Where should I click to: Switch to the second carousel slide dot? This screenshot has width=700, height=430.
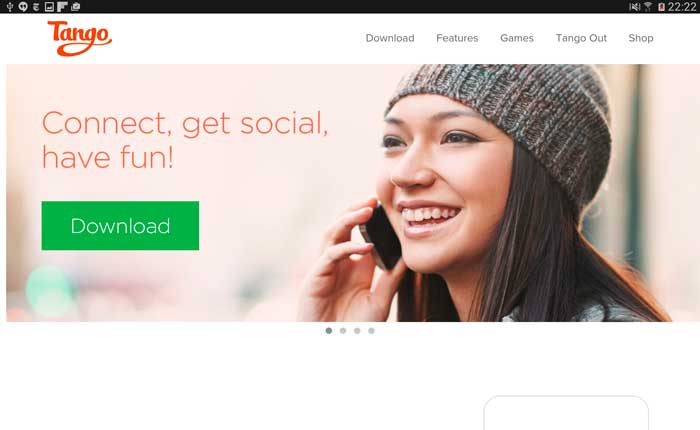pos(343,330)
